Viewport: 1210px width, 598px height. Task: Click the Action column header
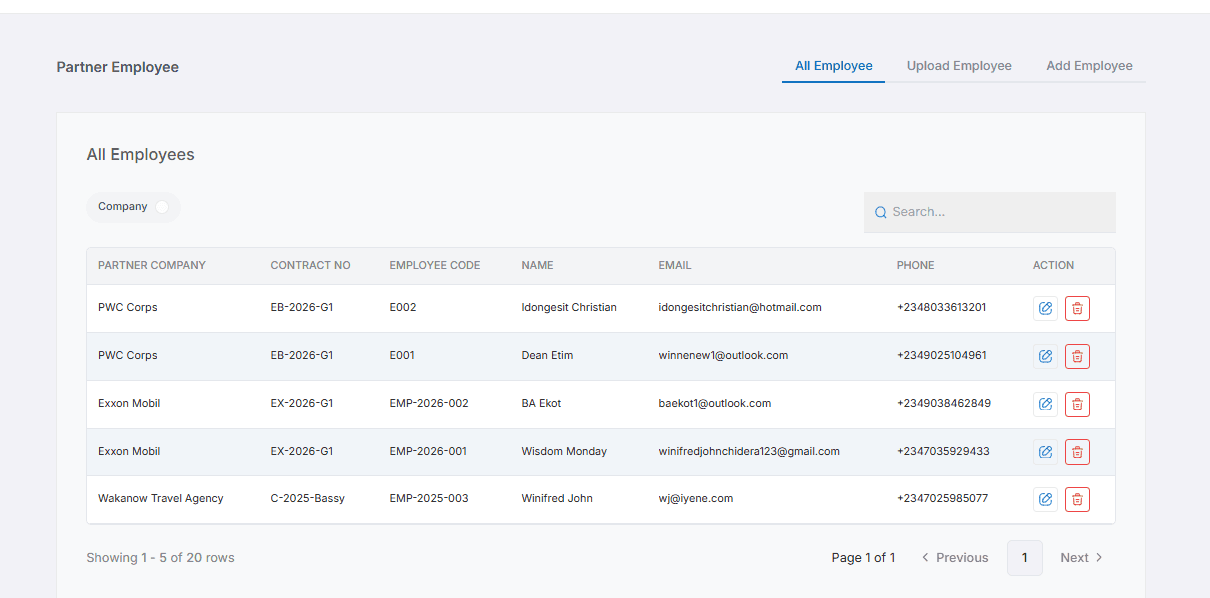pyautogui.click(x=1053, y=266)
